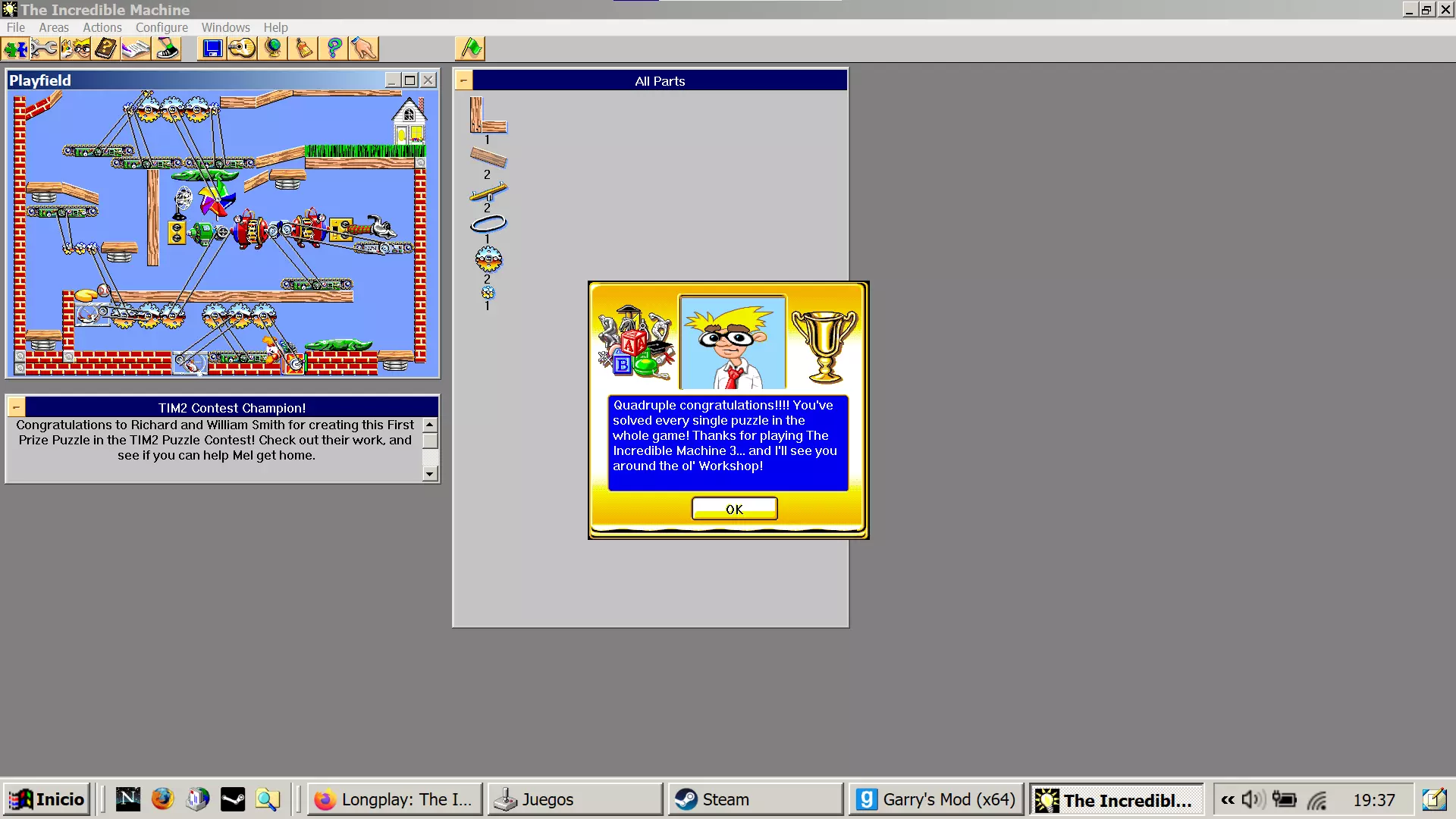The height and width of the screenshot is (819, 1456).
Task: Pick the L-shaped wooden wall part
Action: point(488,115)
